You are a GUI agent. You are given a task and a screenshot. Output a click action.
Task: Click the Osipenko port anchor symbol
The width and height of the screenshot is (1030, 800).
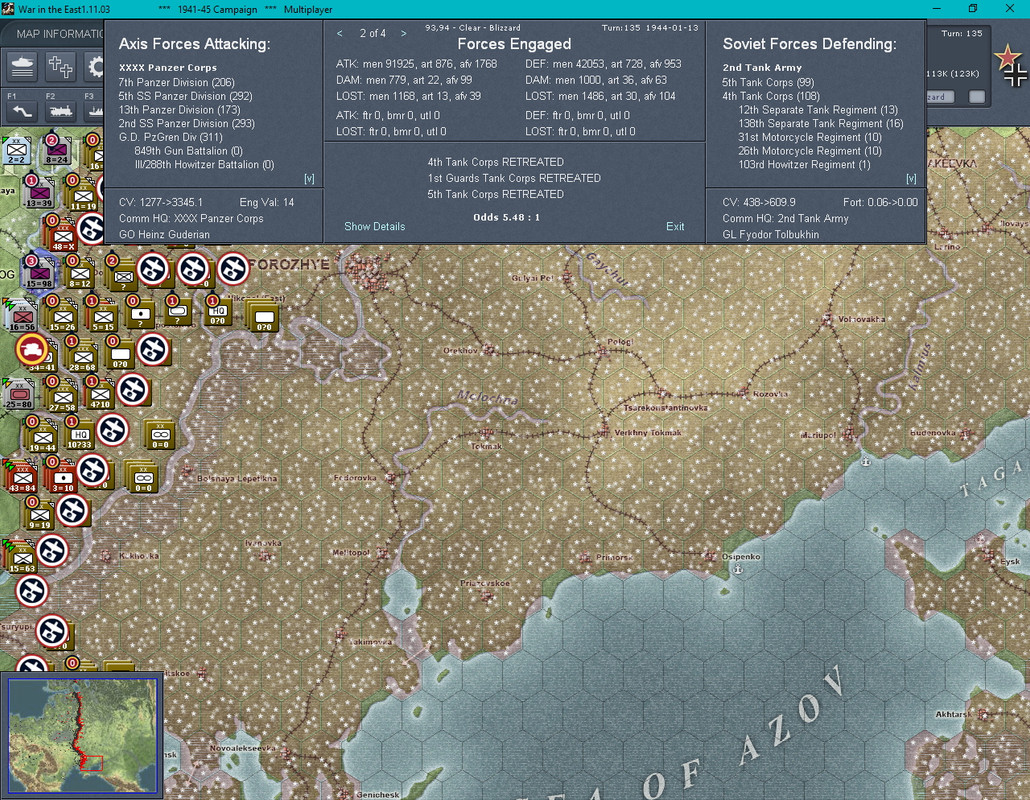tap(738, 569)
